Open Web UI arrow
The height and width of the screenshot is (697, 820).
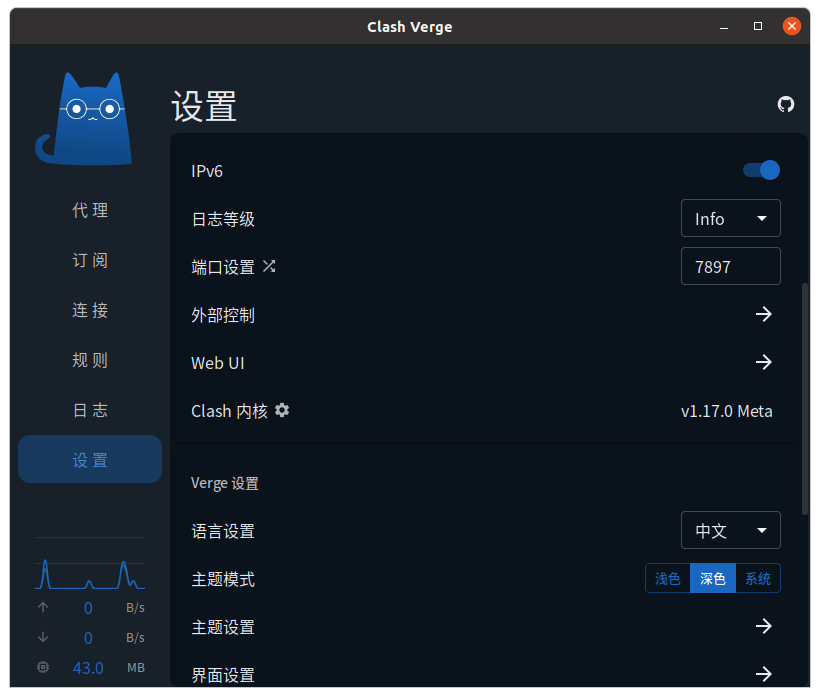(x=763, y=362)
